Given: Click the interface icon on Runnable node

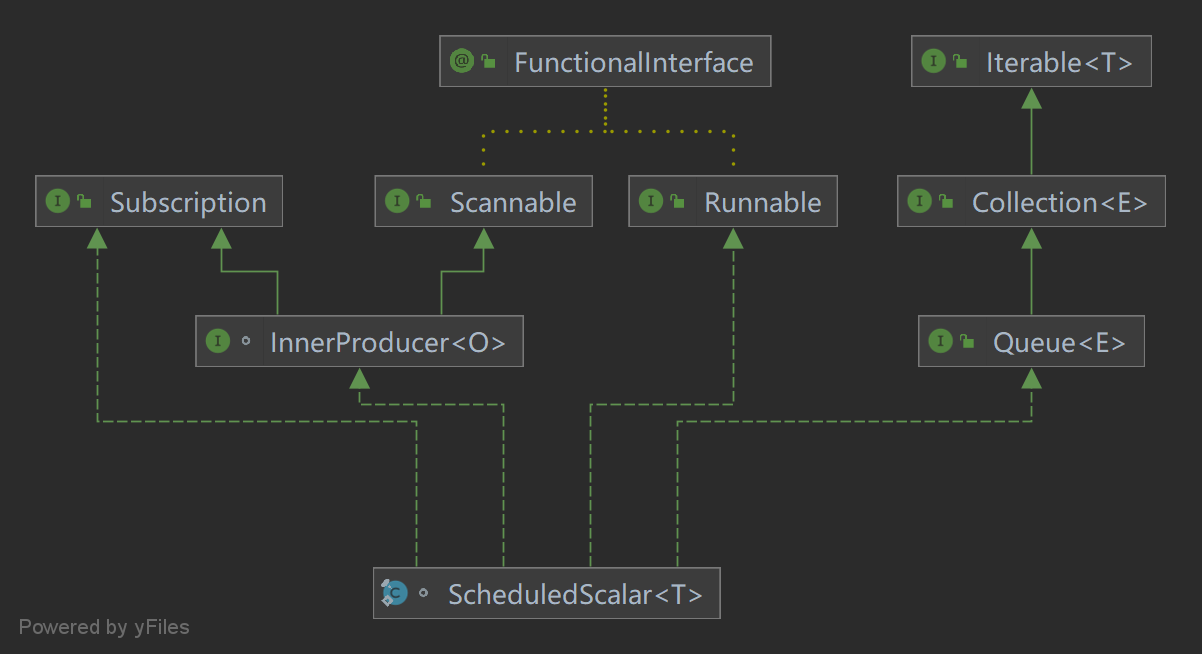Looking at the screenshot, I should (x=652, y=202).
